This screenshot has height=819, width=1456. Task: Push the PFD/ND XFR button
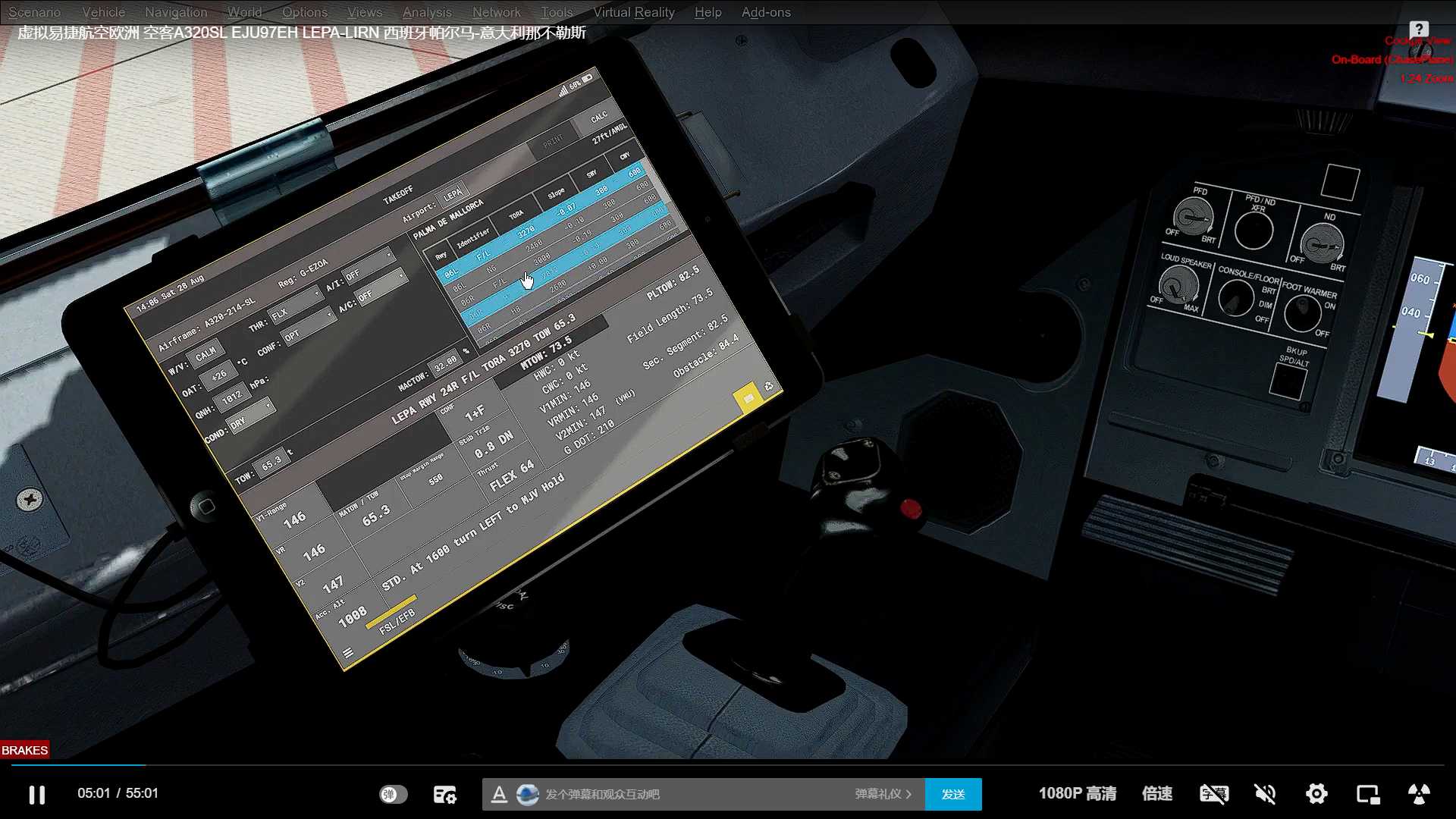pos(1253,231)
